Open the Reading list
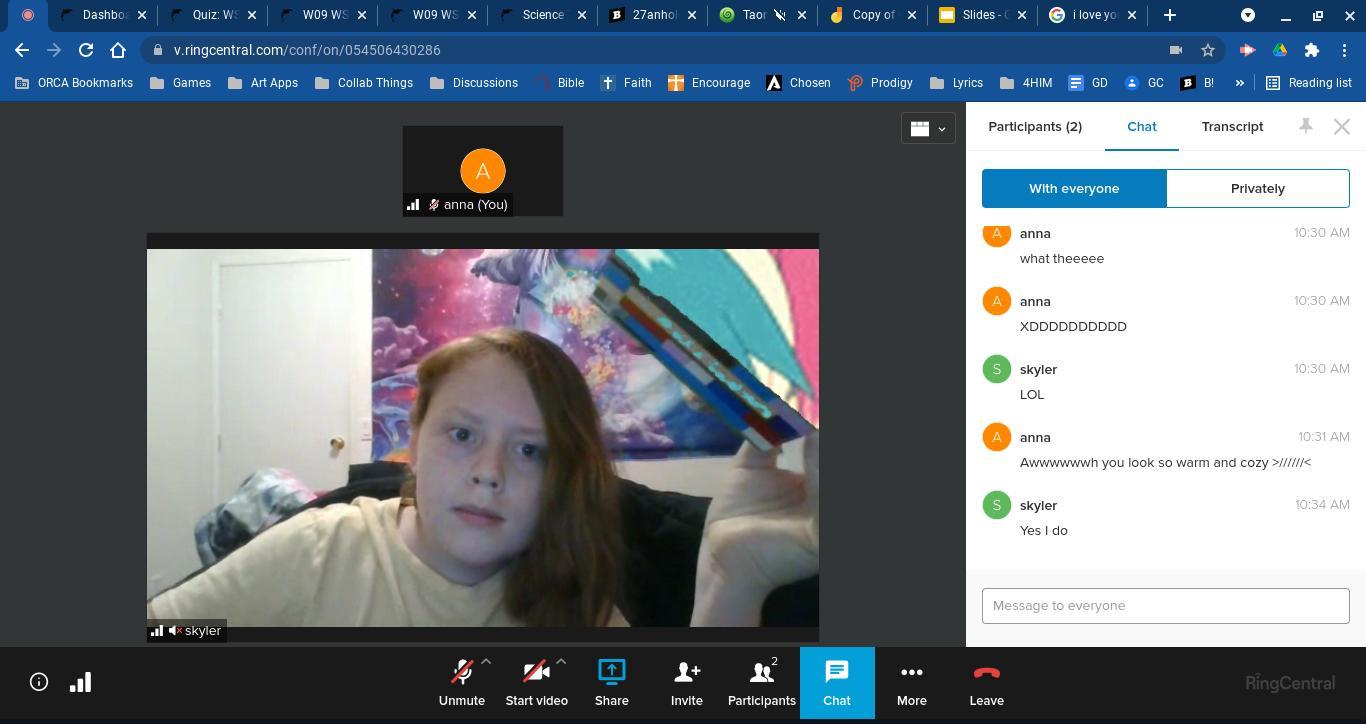The height and width of the screenshot is (724, 1366). [1309, 83]
